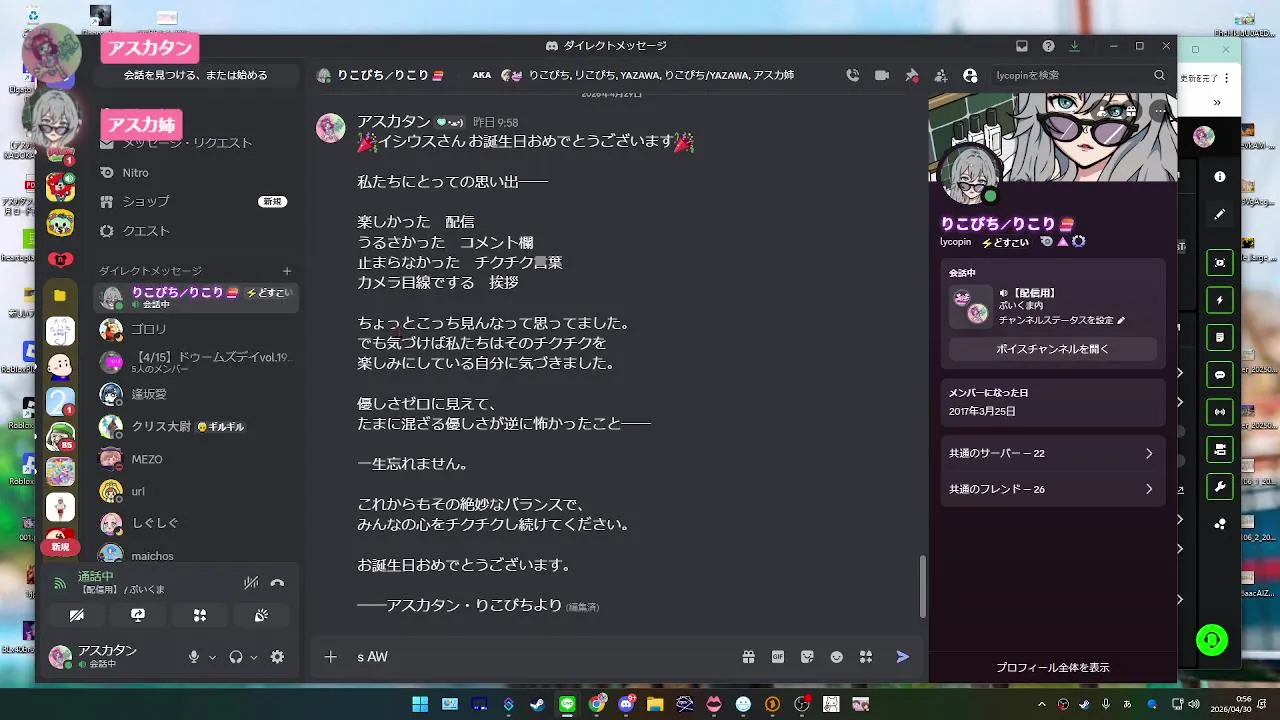This screenshot has height=720, width=1280.
Task: Open the apps launcher in message bar
Action: [866, 657]
